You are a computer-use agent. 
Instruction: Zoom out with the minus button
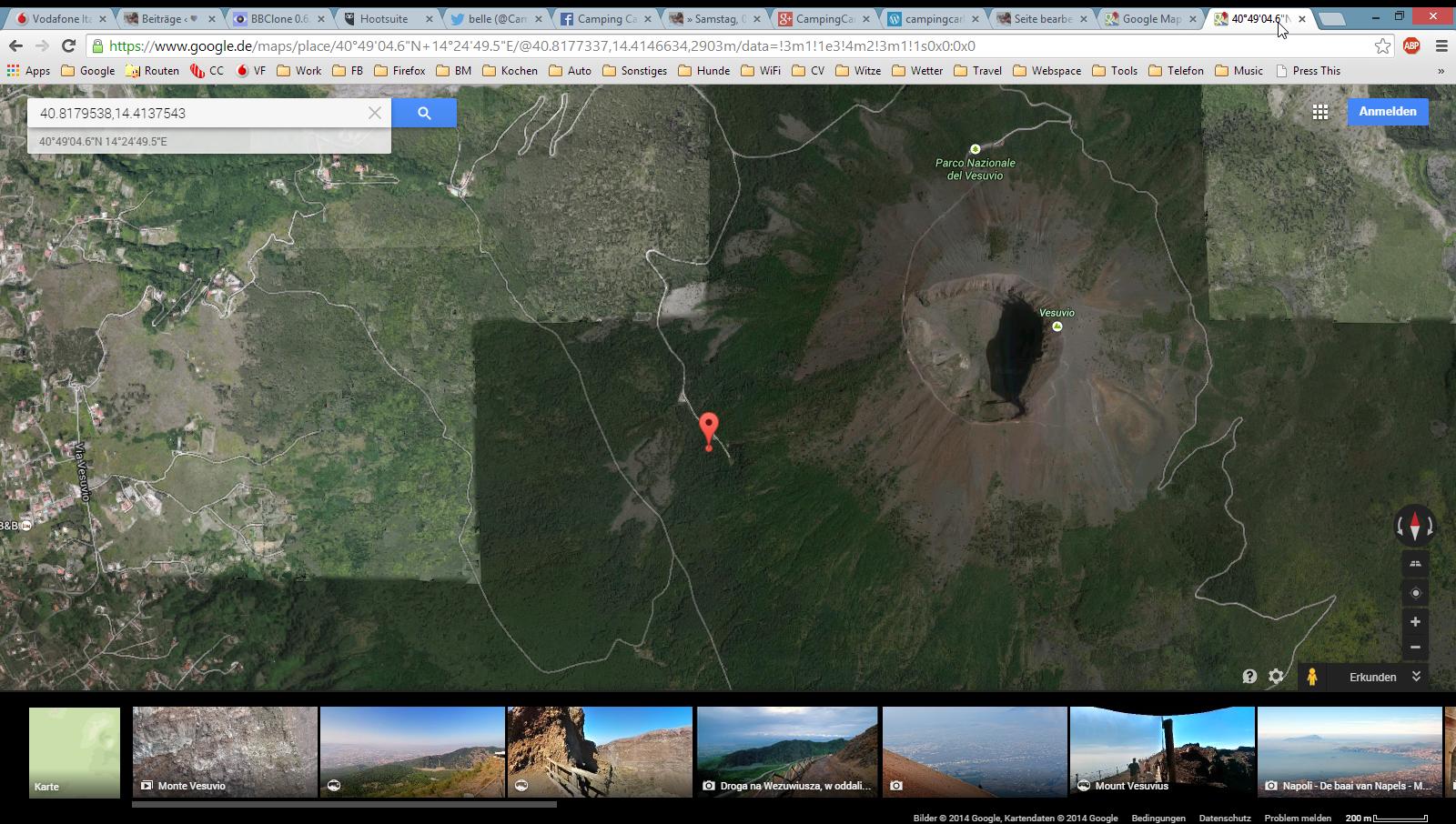(1415, 648)
